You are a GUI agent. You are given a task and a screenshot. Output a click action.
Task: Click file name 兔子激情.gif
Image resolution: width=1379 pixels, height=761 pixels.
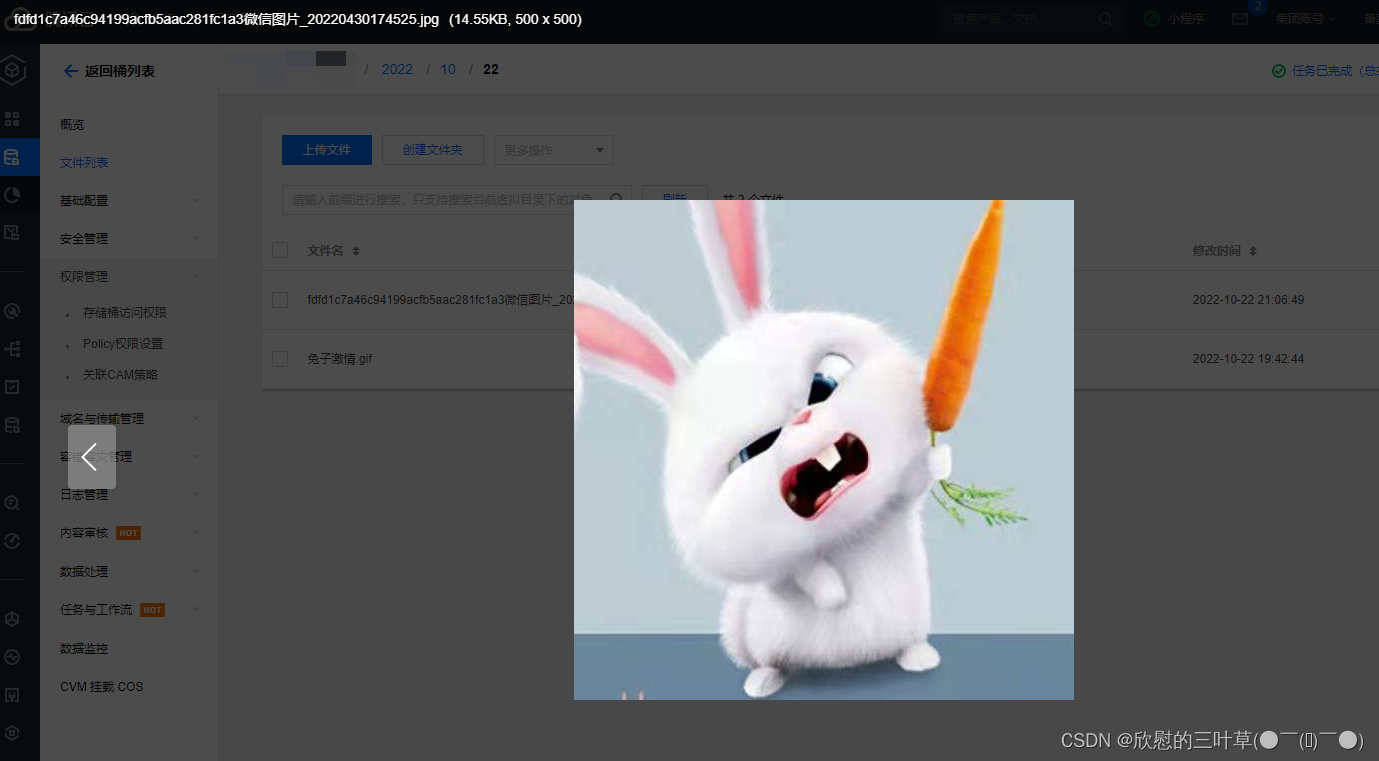click(x=340, y=359)
